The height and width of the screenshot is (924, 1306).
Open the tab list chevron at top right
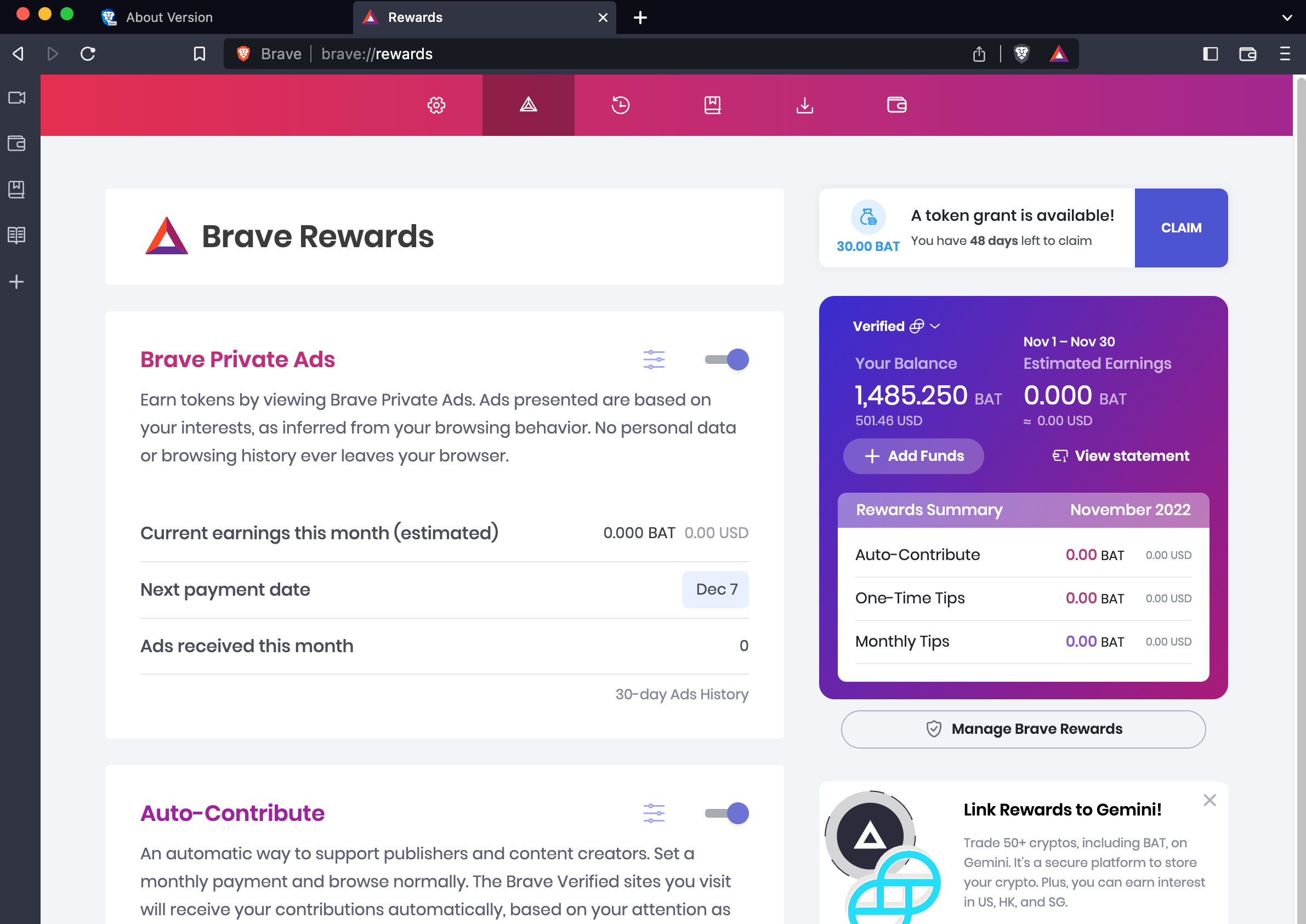click(x=1287, y=18)
